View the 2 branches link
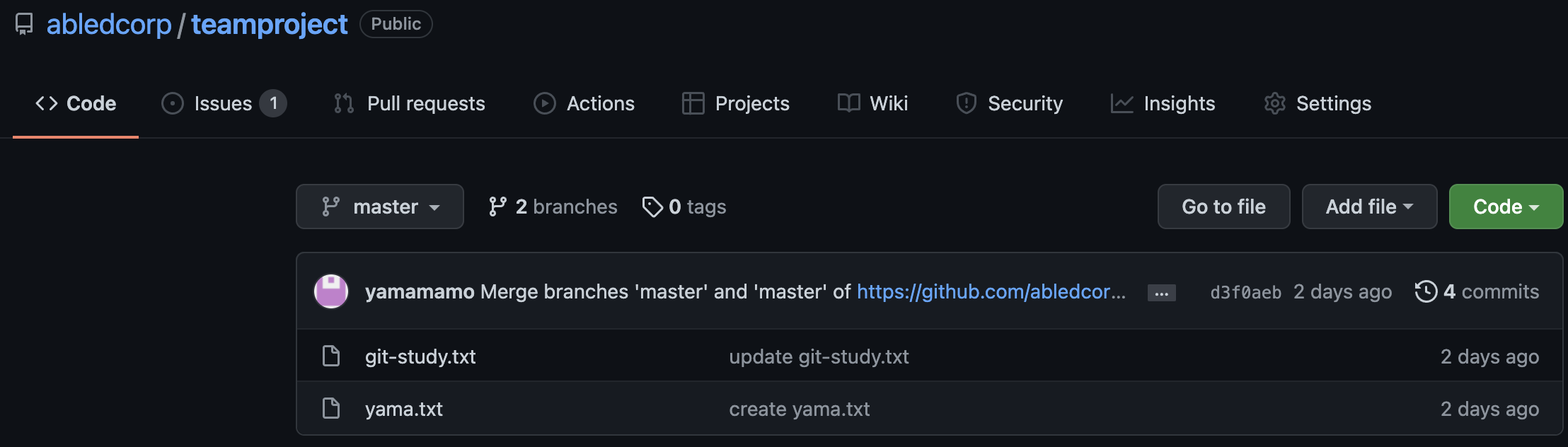 [553, 207]
